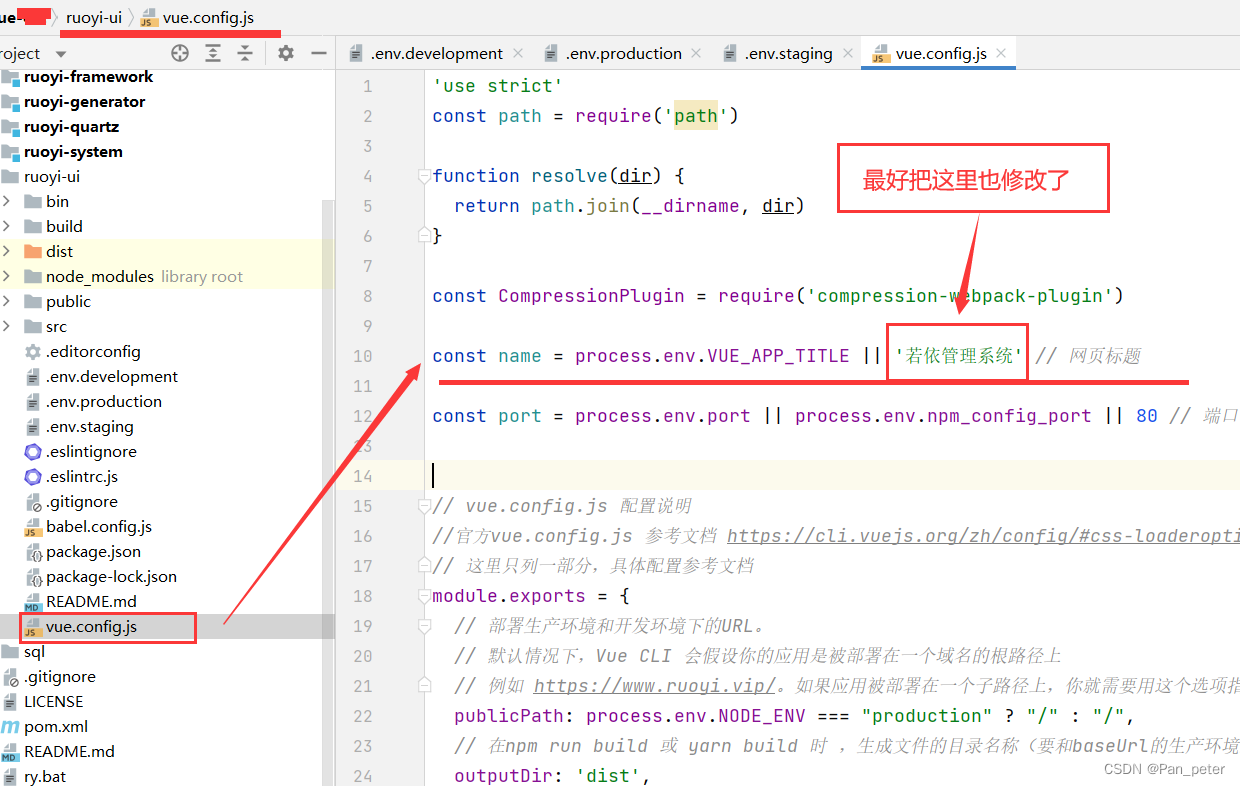Click the Collapse All icon in Project toolbar

tap(245, 53)
